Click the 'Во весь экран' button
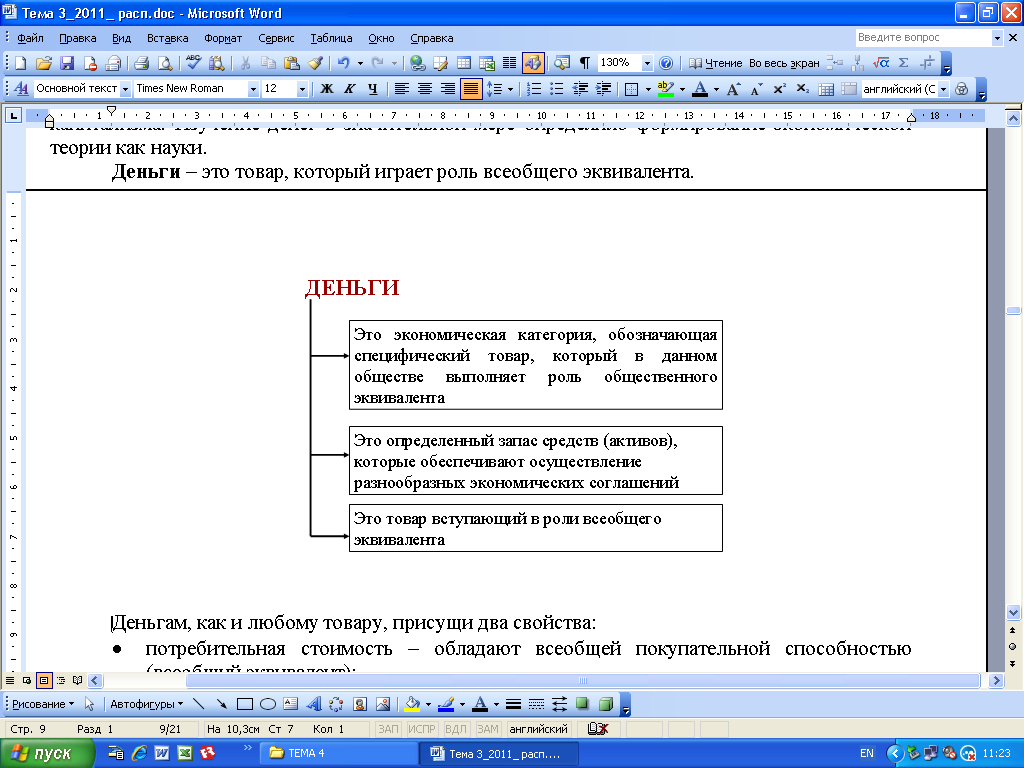The height and width of the screenshot is (768, 1024). coord(784,63)
